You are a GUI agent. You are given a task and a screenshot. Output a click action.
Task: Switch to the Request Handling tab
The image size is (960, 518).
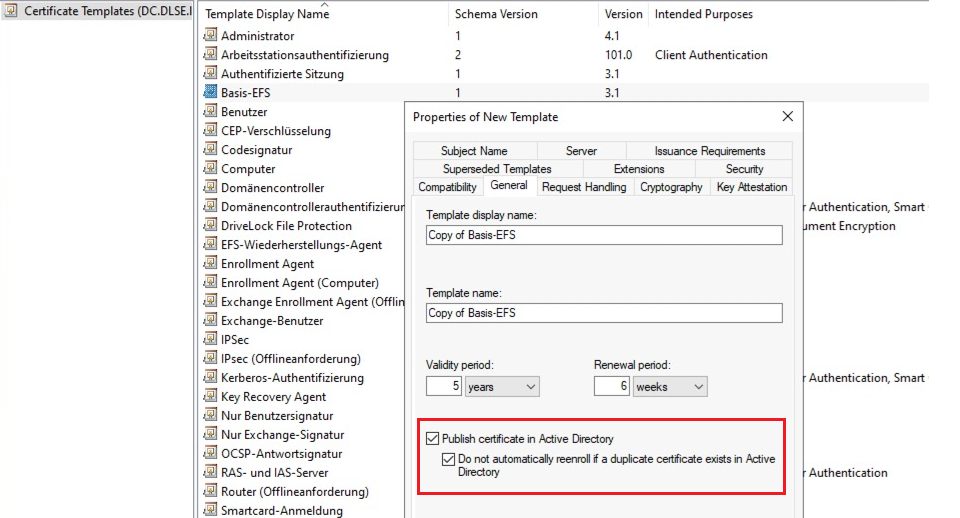584,187
